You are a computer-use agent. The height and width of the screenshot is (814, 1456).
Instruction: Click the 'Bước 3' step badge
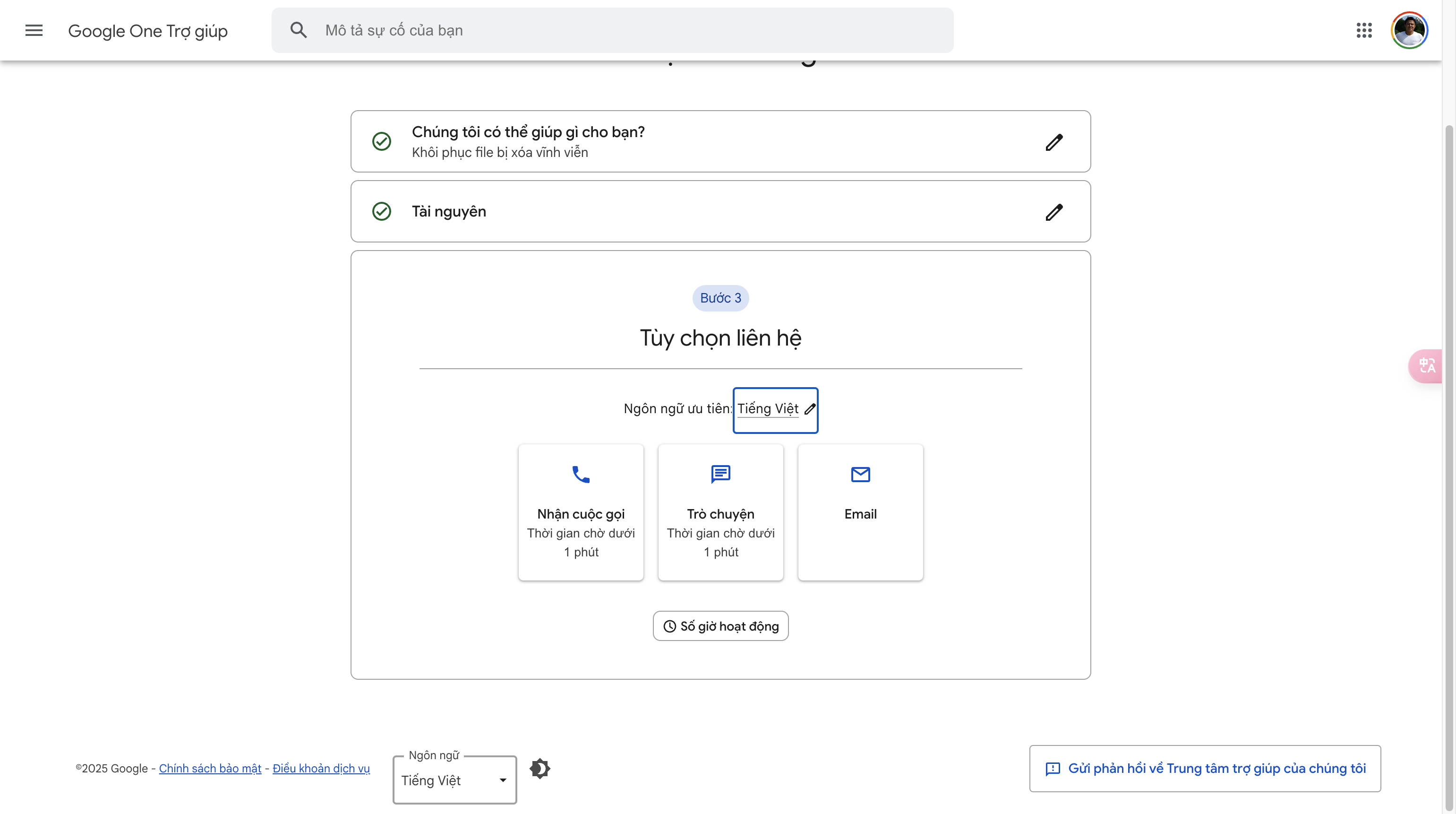point(720,298)
